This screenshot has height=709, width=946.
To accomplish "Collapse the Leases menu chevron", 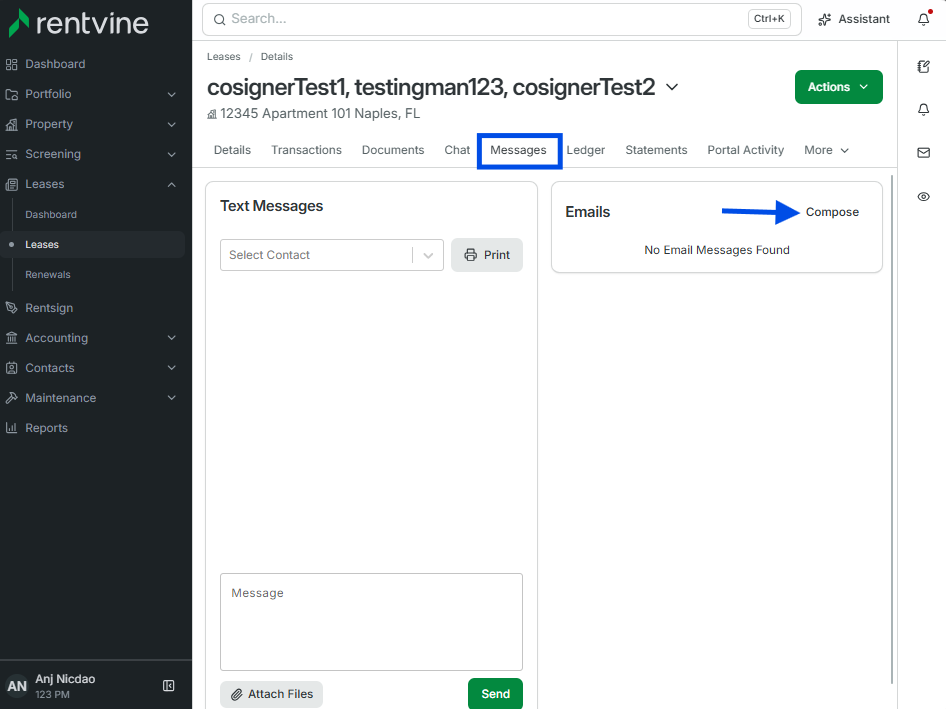I will click(x=171, y=185).
